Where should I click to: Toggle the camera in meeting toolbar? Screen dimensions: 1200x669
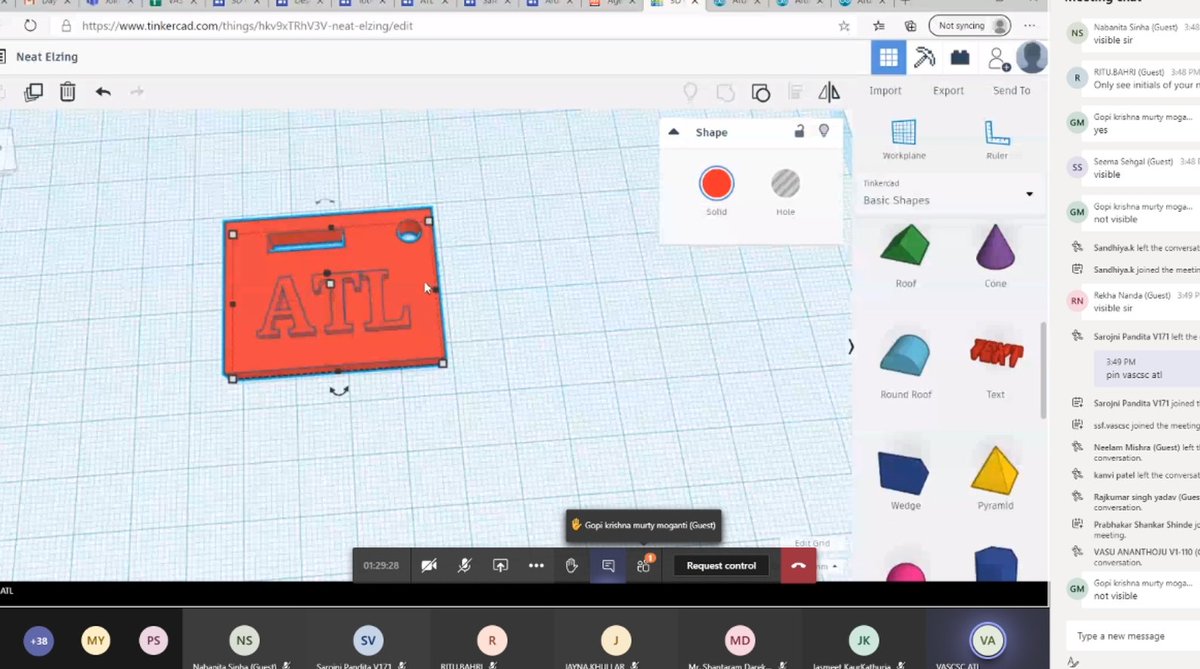tap(429, 566)
